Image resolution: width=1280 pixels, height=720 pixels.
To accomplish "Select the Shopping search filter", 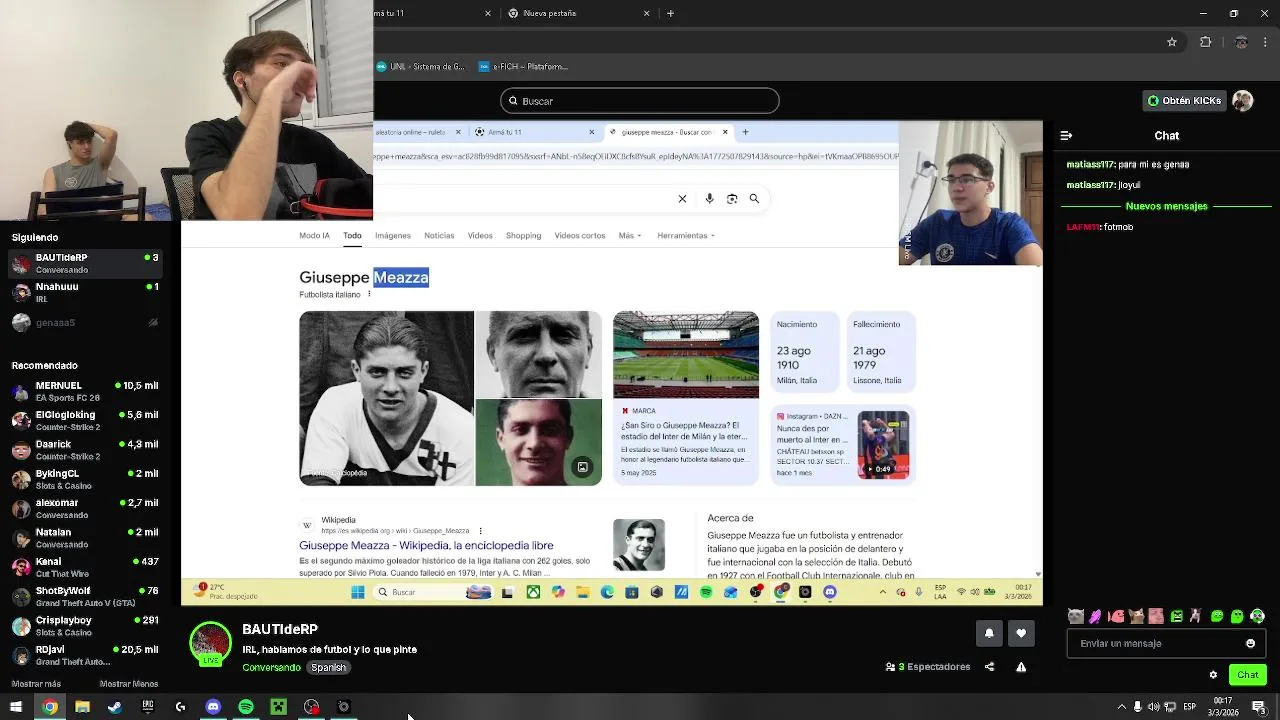I will (x=523, y=236).
